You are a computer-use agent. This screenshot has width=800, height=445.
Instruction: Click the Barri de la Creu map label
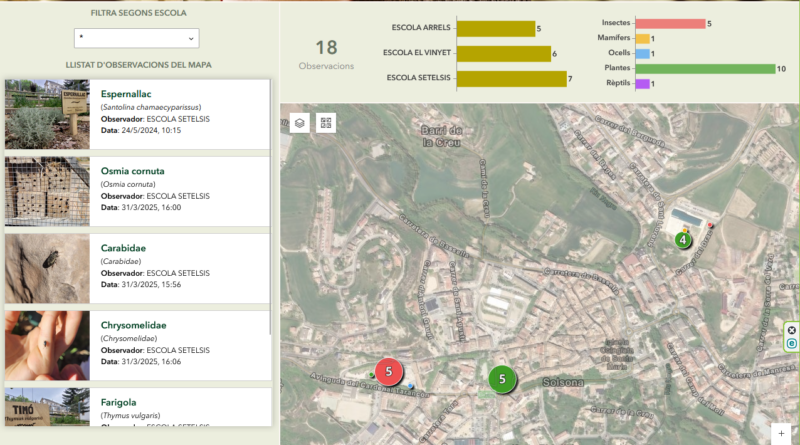tap(442, 136)
